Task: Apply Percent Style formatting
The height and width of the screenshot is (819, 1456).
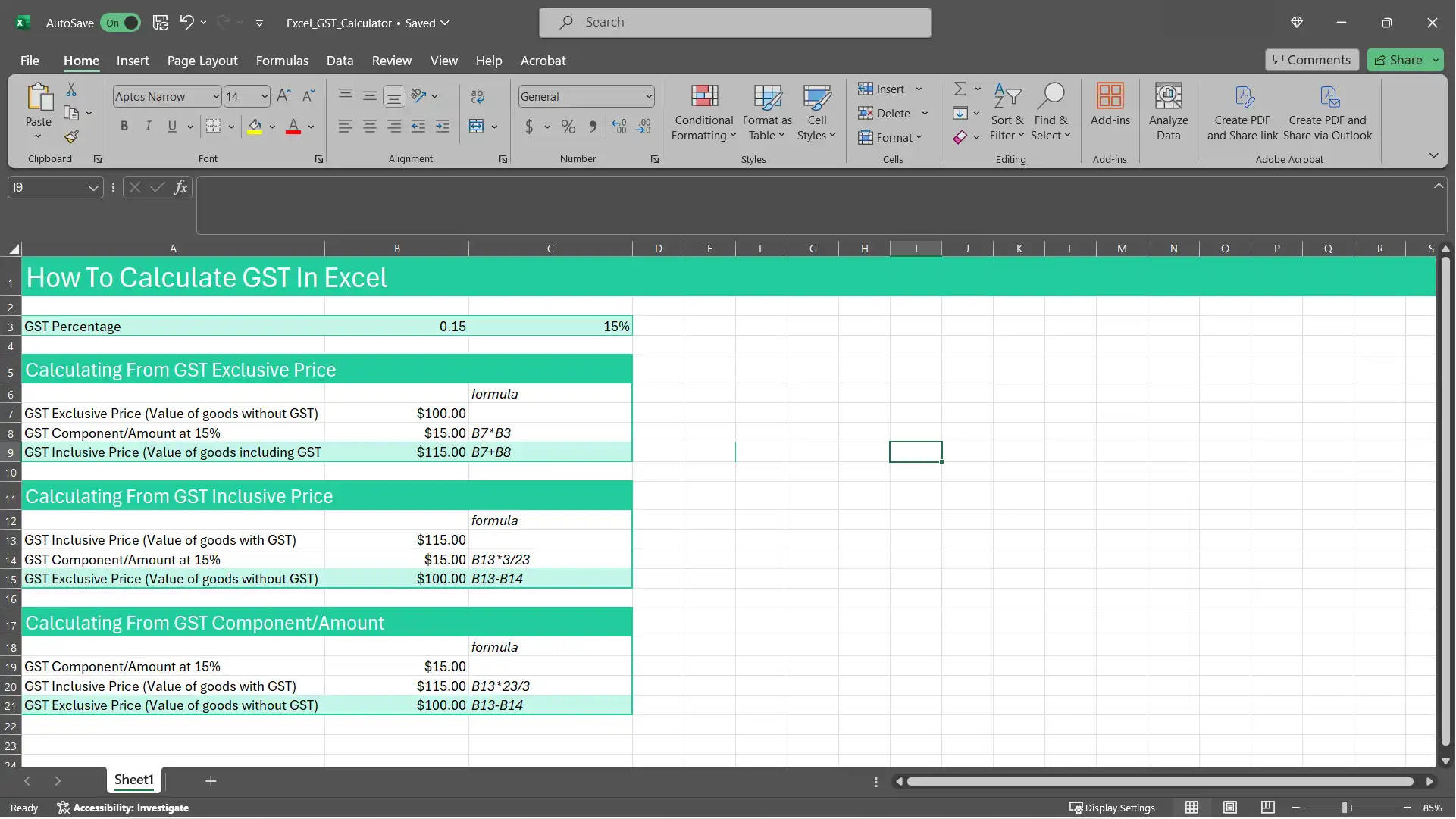Action: pos(568,127)
